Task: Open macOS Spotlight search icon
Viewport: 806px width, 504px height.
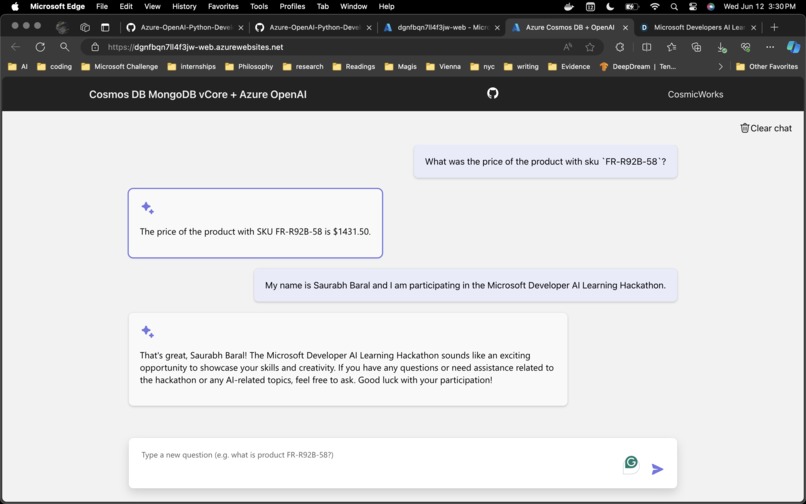Action: click(x=674, y=7)
